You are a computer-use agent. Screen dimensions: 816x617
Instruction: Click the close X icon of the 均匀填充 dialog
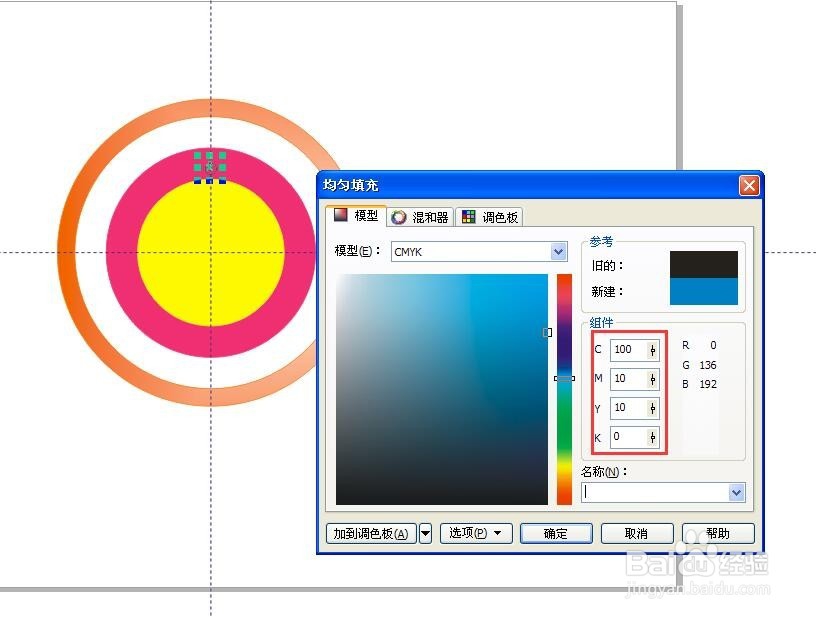(749, 185)
